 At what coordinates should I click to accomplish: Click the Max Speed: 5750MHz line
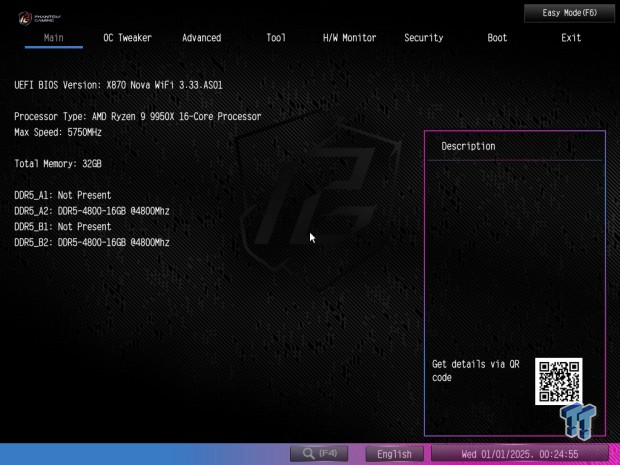coord(58,132)
